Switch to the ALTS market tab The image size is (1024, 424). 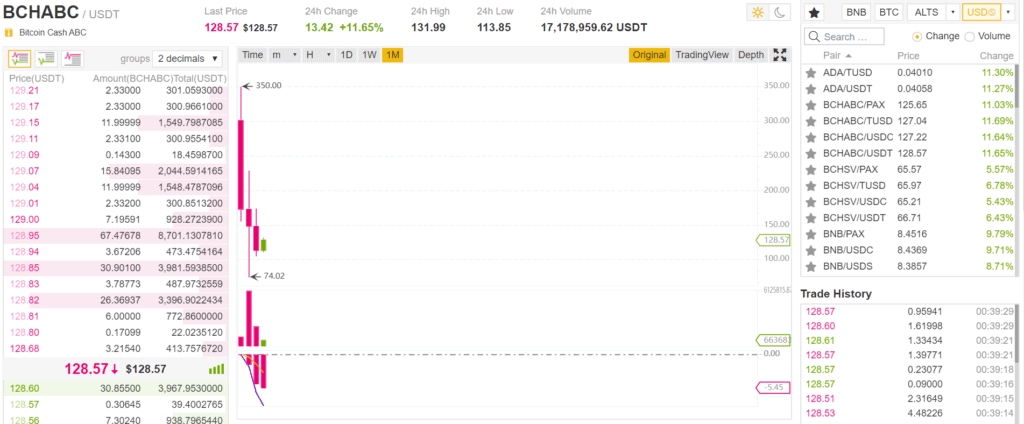[x=927, y=12]
